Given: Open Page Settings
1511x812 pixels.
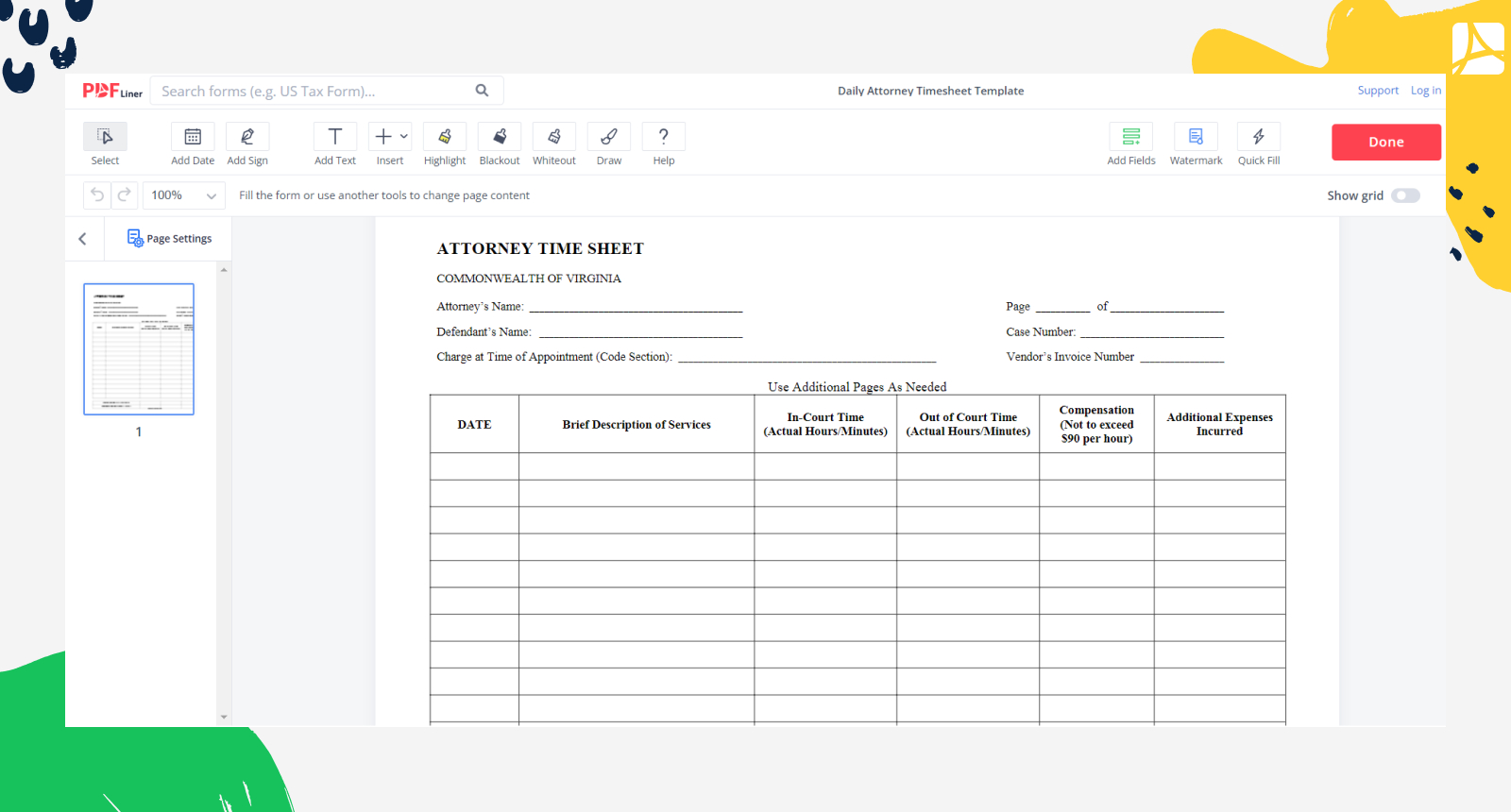Looking at the screenshot, I should point(170,239).
